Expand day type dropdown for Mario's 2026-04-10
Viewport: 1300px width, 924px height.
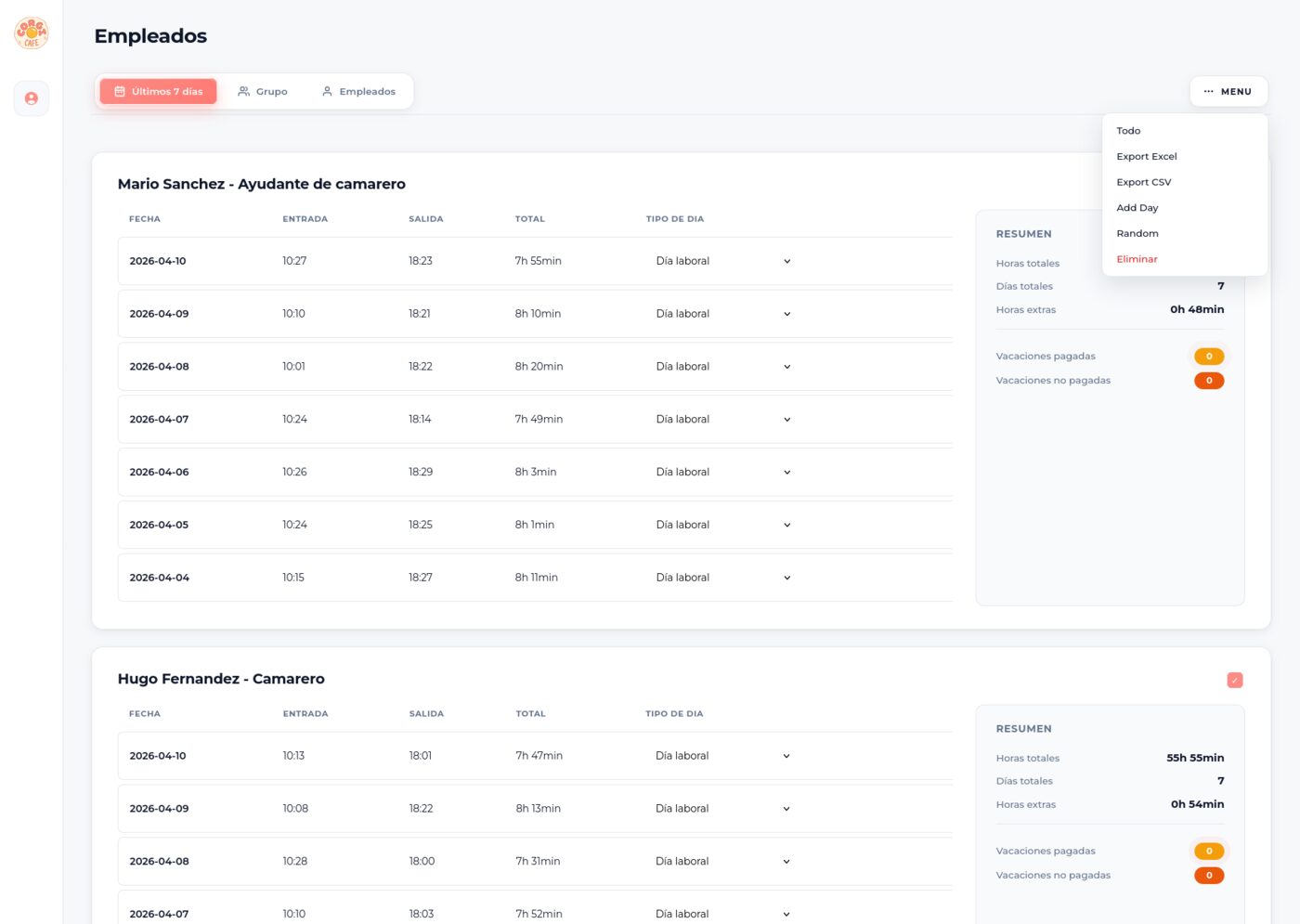pos(786,262)
